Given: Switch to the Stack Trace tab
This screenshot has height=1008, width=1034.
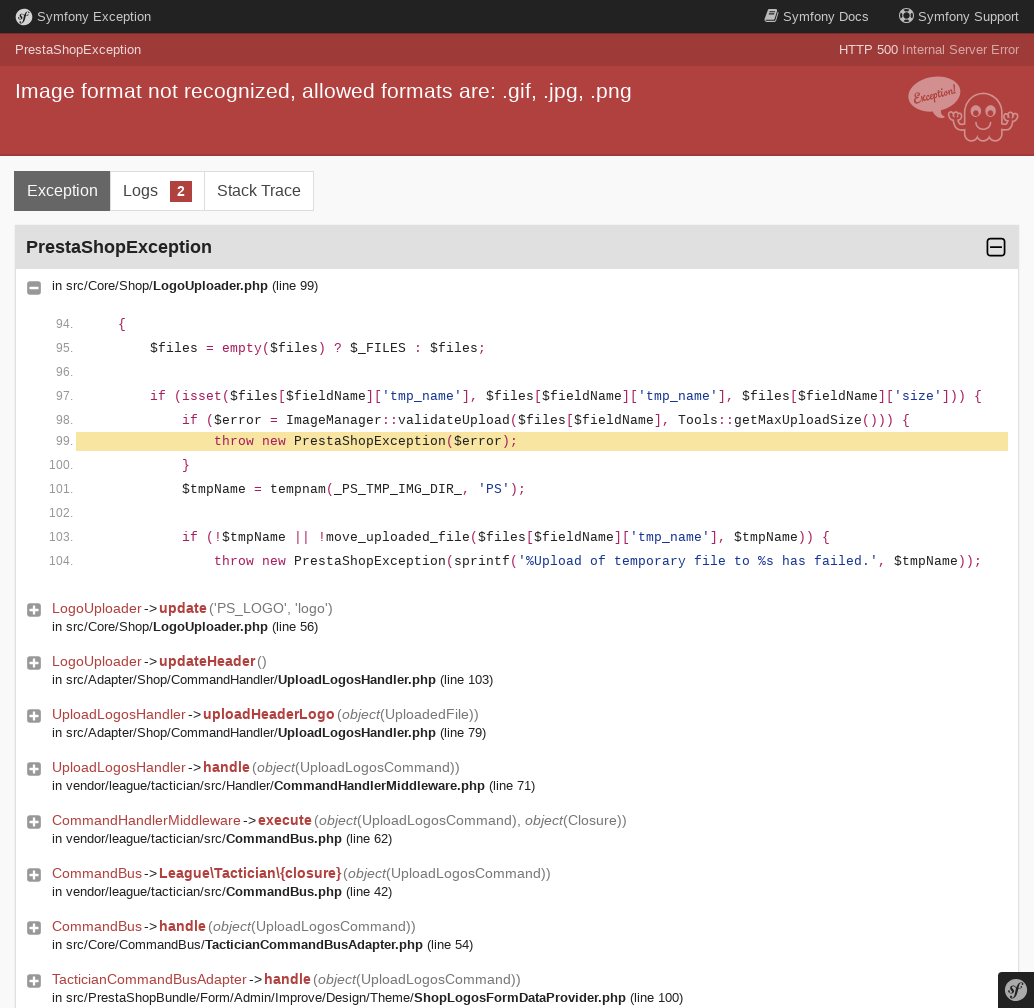Looking at the screenshot, I should tap(258, 191).
